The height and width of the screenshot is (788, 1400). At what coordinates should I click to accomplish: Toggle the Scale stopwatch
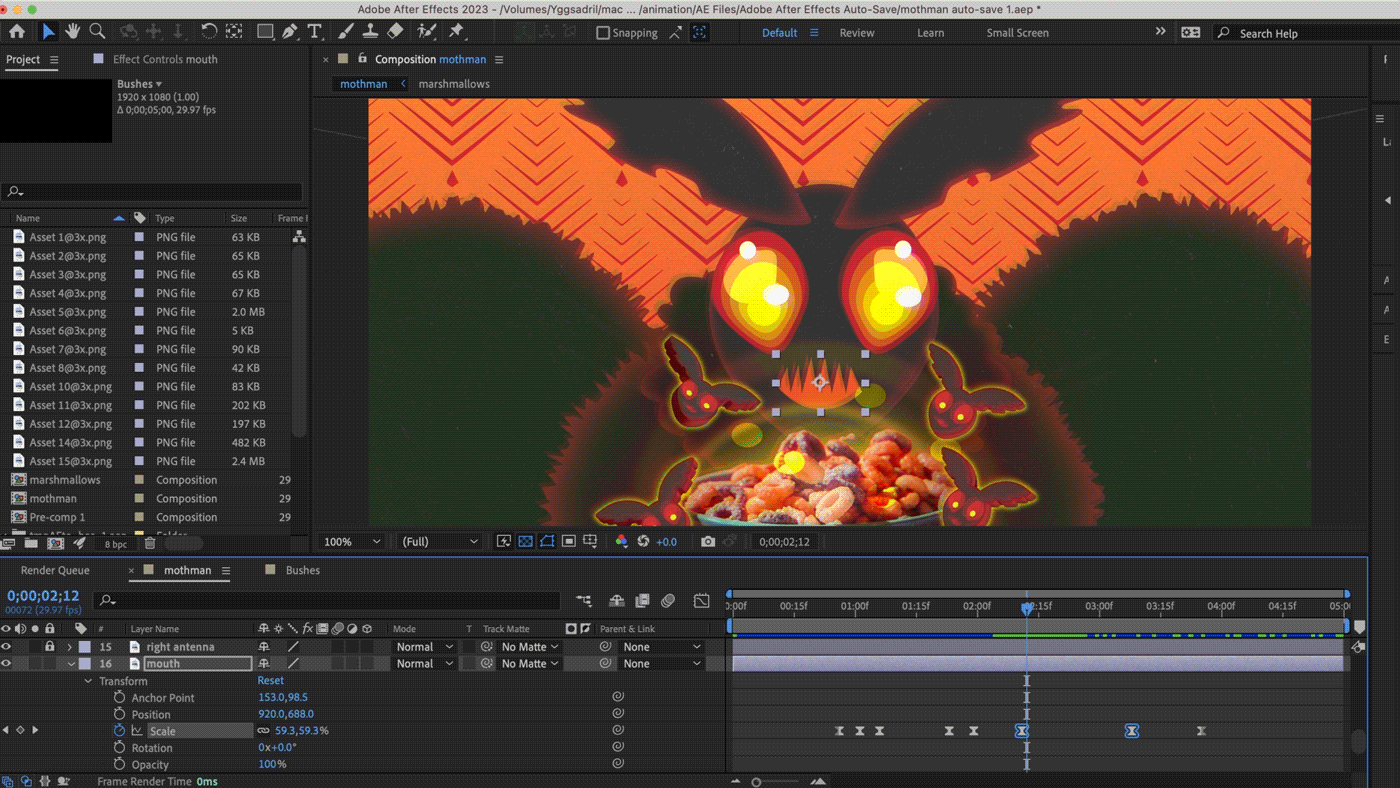coord(119,730)
